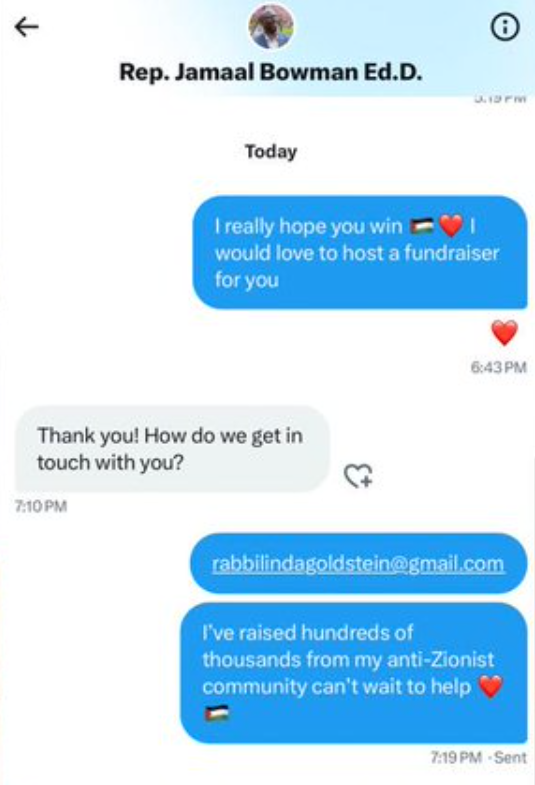This screenshot has height=785, width=535.
Task: Go back using the left arrow
Action: click(x=27, y=27)
